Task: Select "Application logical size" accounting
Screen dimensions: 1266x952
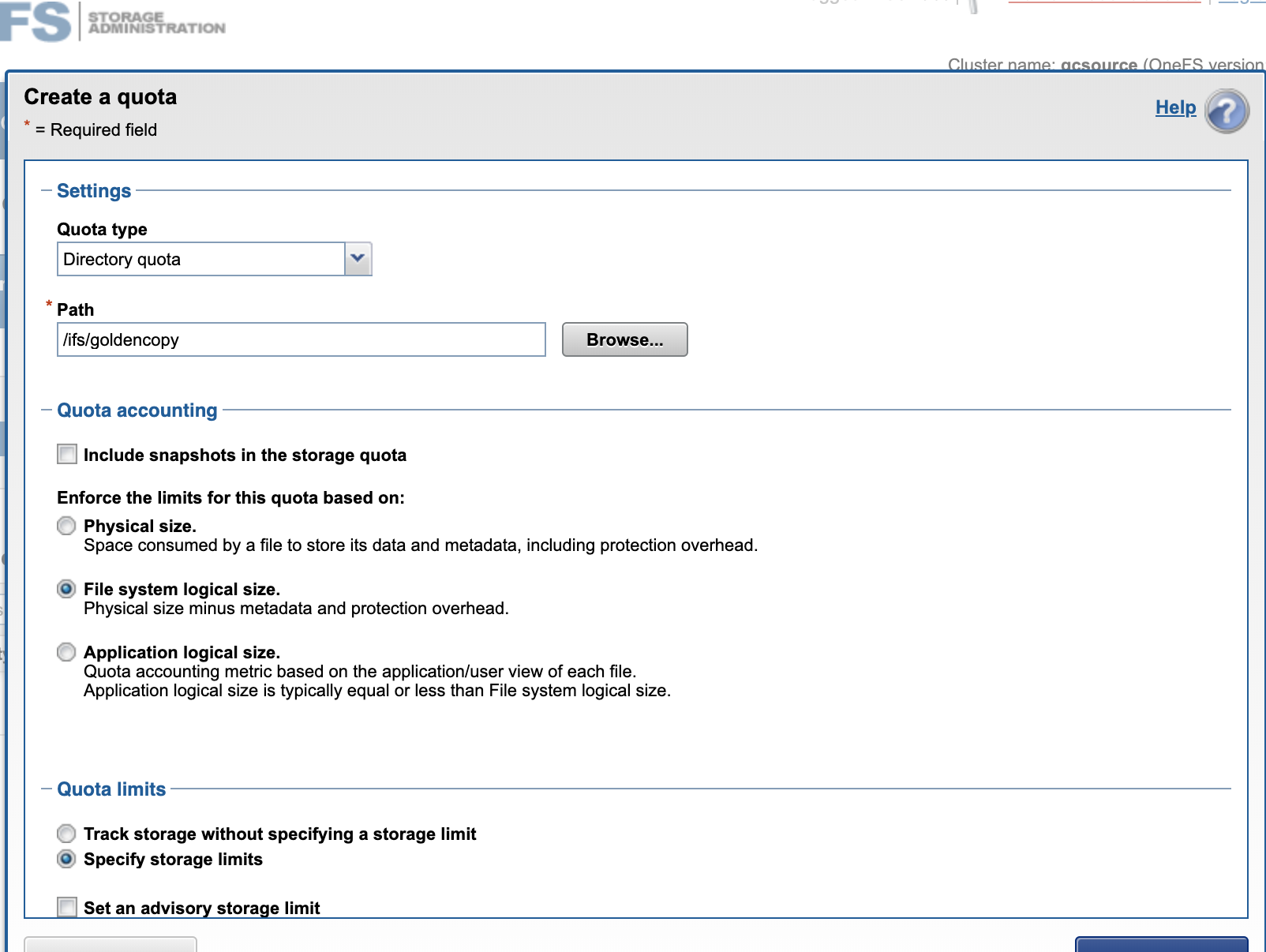Action: click(x=66, y=652)
